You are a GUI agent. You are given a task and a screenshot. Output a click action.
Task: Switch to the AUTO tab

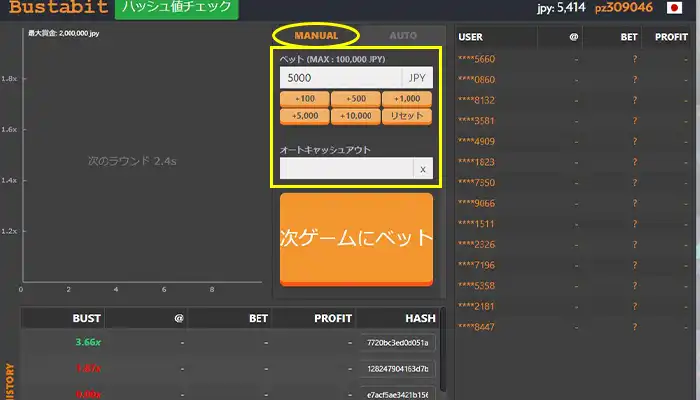click(403, 35)
